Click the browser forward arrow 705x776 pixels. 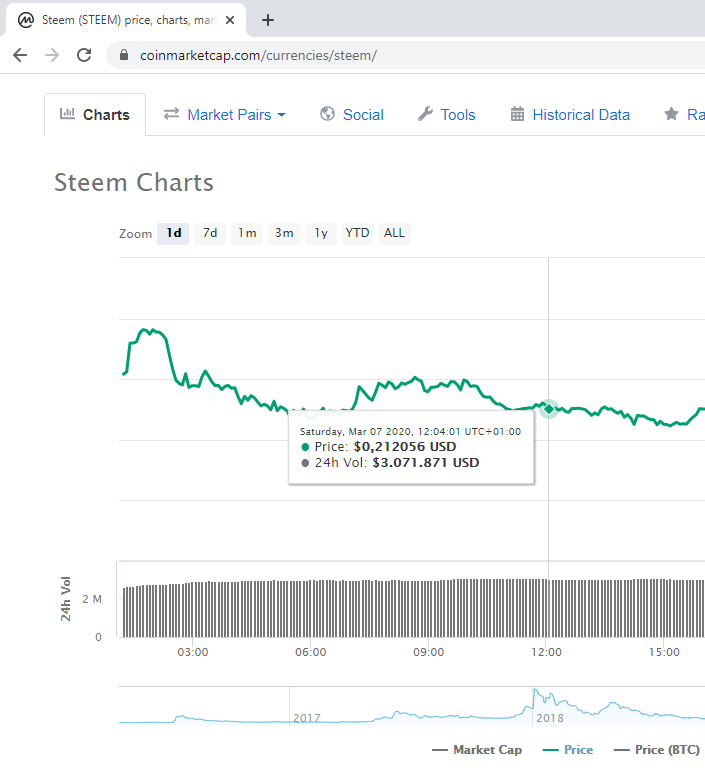point(51,55)
